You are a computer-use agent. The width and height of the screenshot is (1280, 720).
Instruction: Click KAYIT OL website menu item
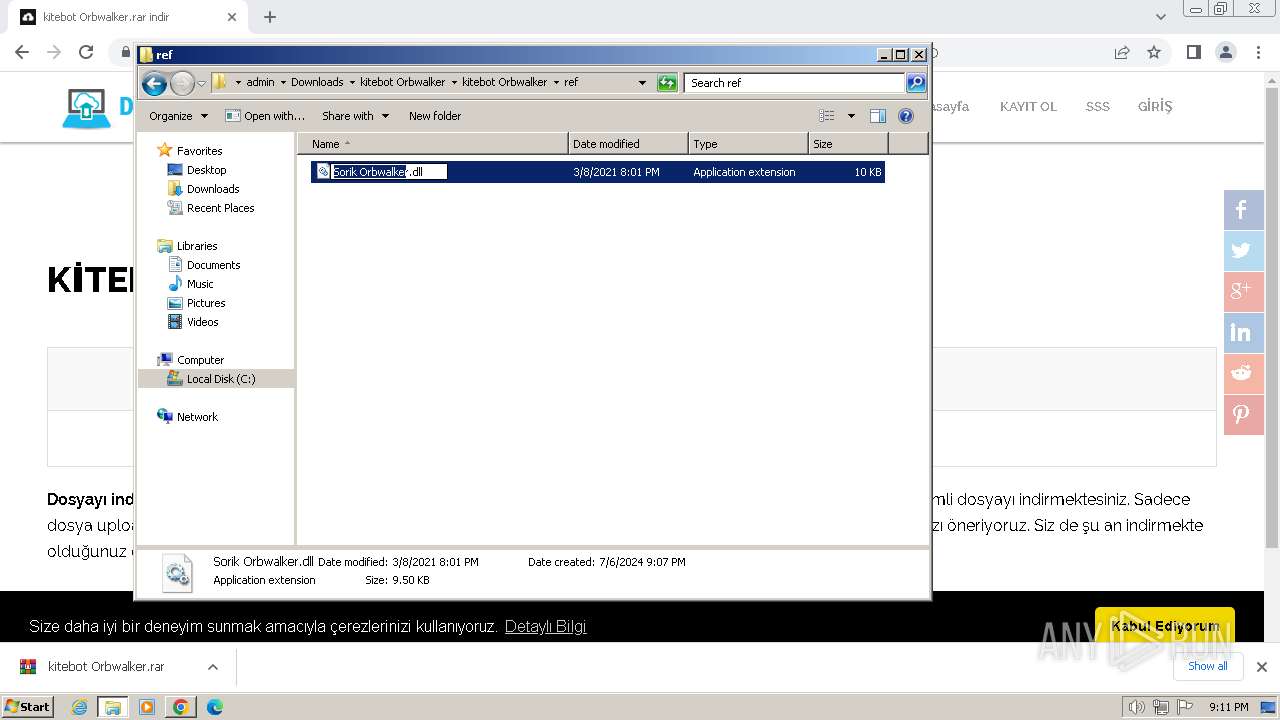pos(1028,106)
